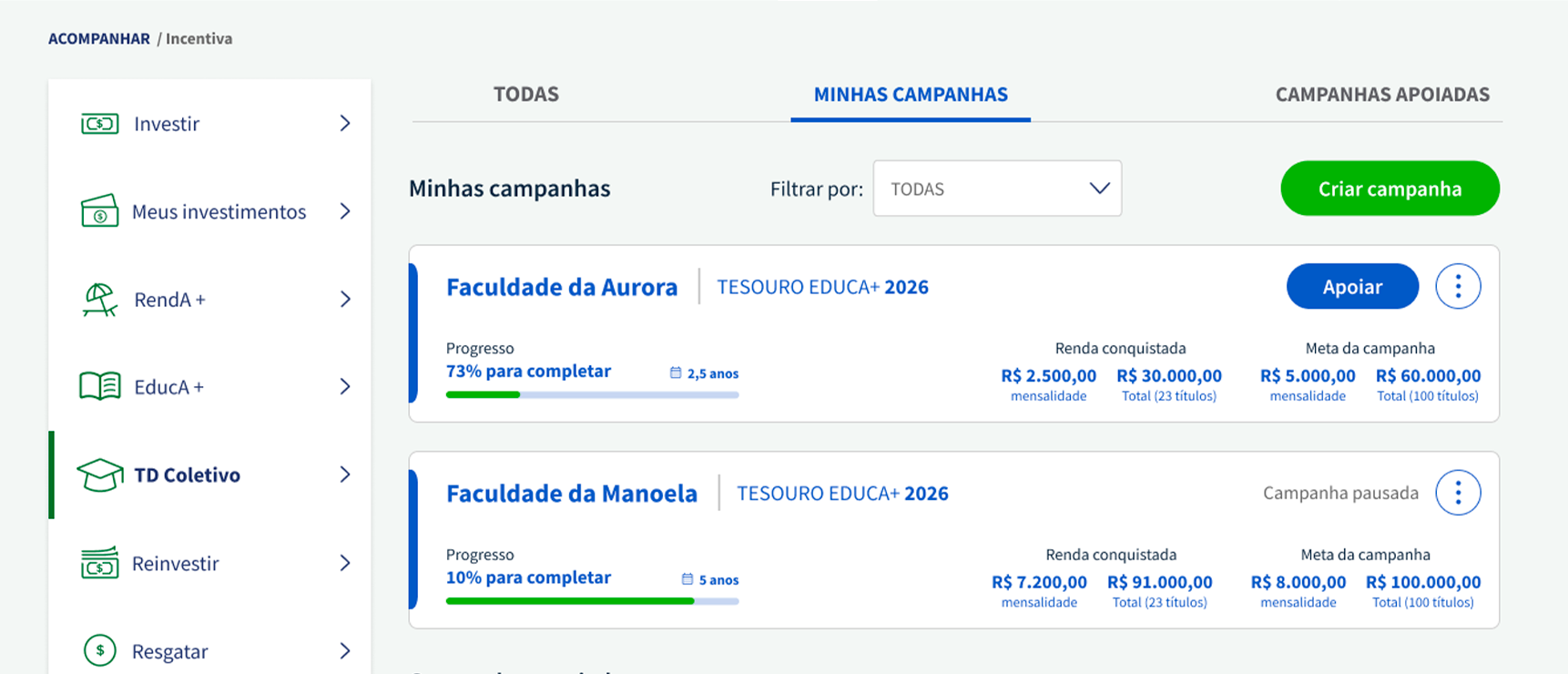Expand the Reinvestir chevron arrow
The image size is (1568, 674).
pos(345,563)
